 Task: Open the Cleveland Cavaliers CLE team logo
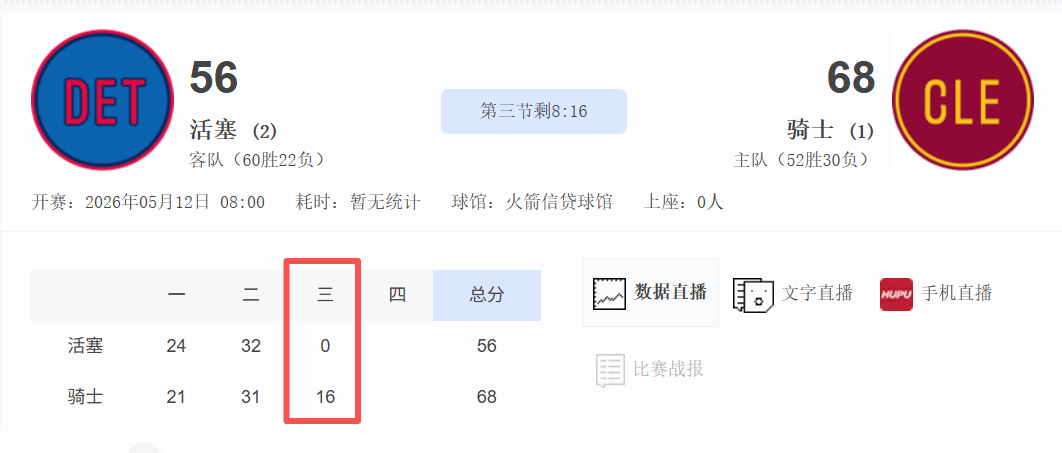(x=962, y=100)
